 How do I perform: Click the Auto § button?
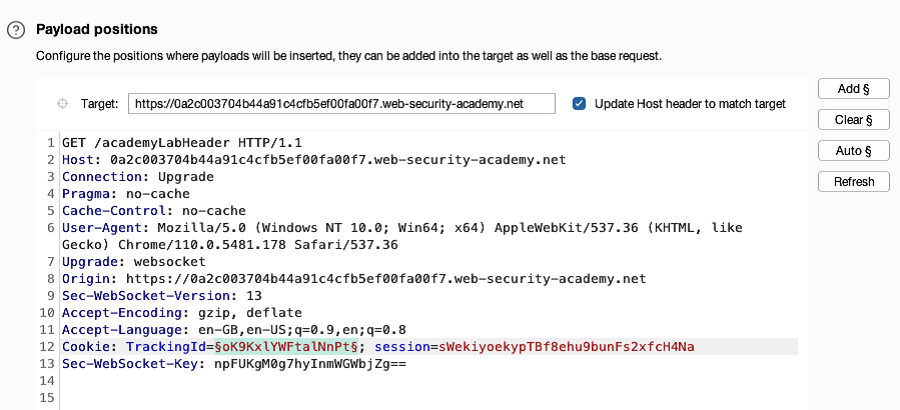(854, 151)
